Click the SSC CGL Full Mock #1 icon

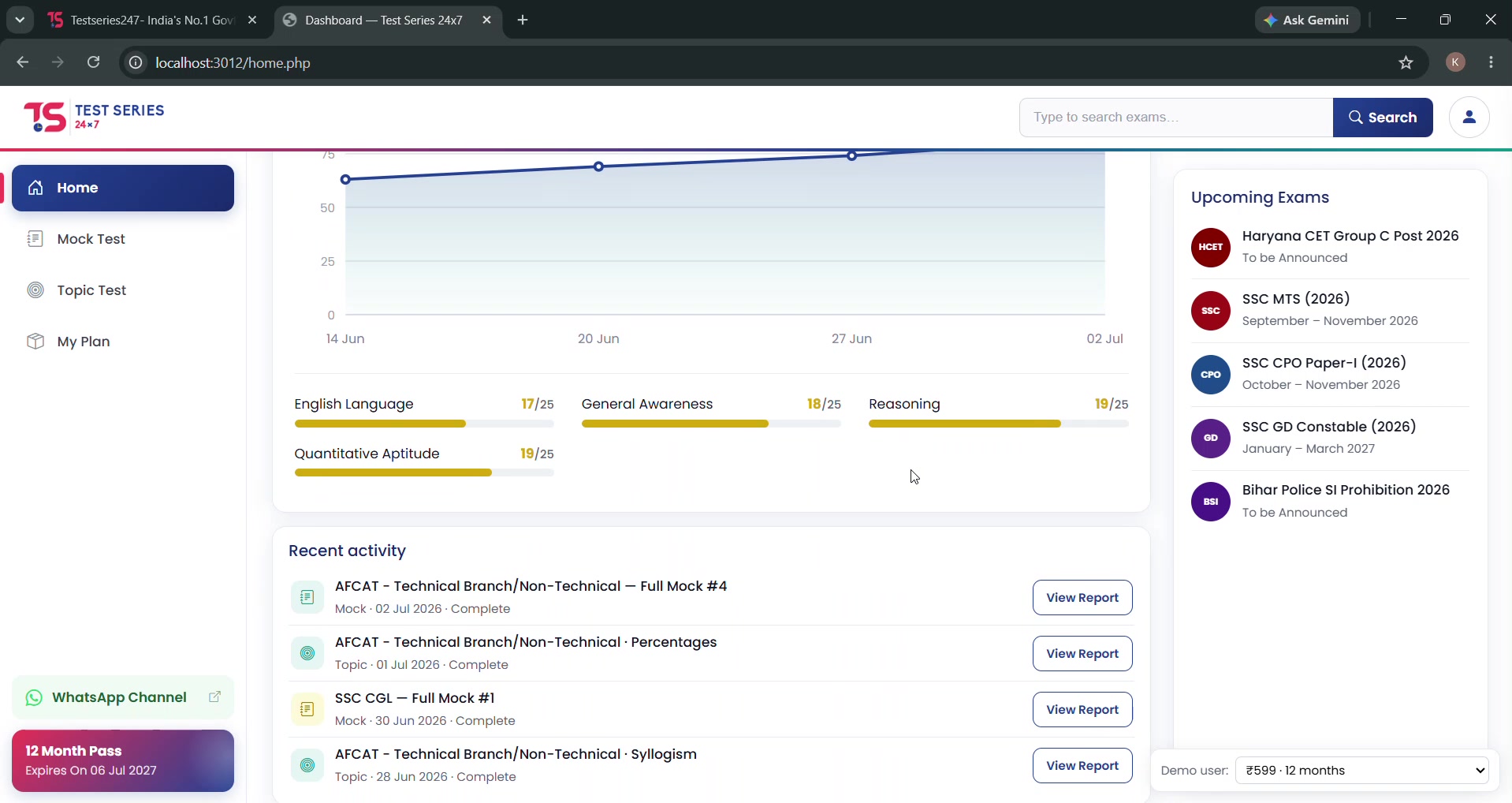pos(307,709)
